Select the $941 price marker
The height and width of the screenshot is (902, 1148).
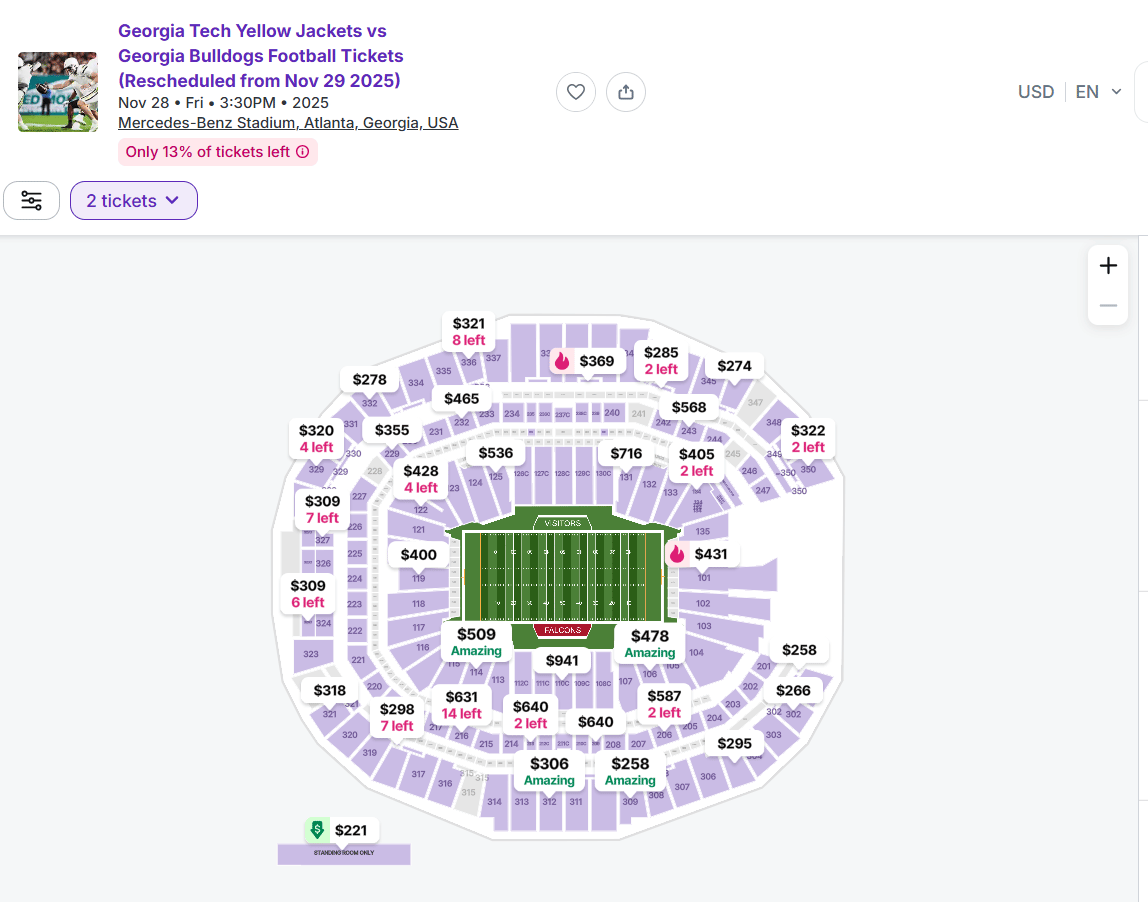pos(562,661)
